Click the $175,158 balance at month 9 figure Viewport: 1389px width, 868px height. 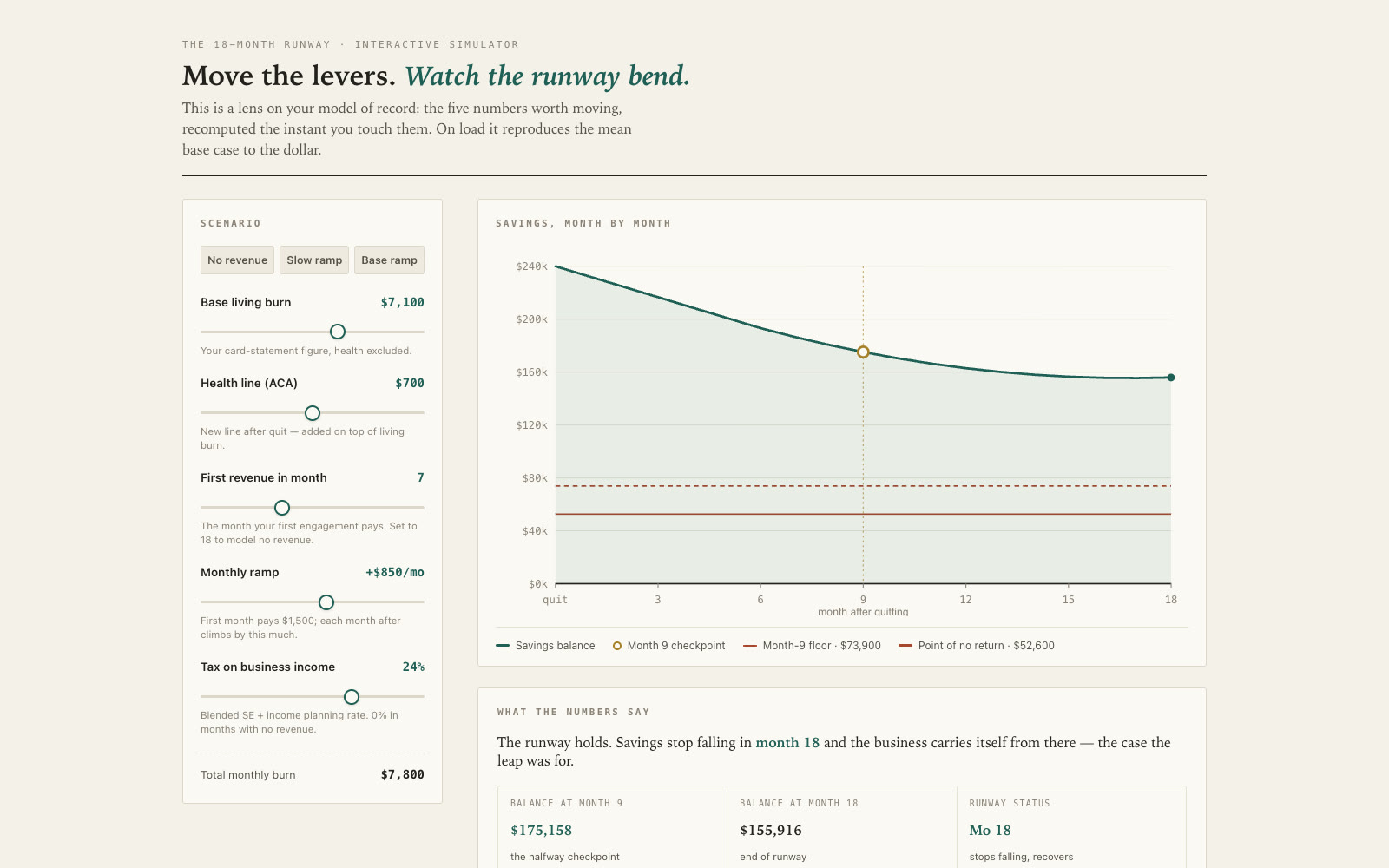[542, 831]
